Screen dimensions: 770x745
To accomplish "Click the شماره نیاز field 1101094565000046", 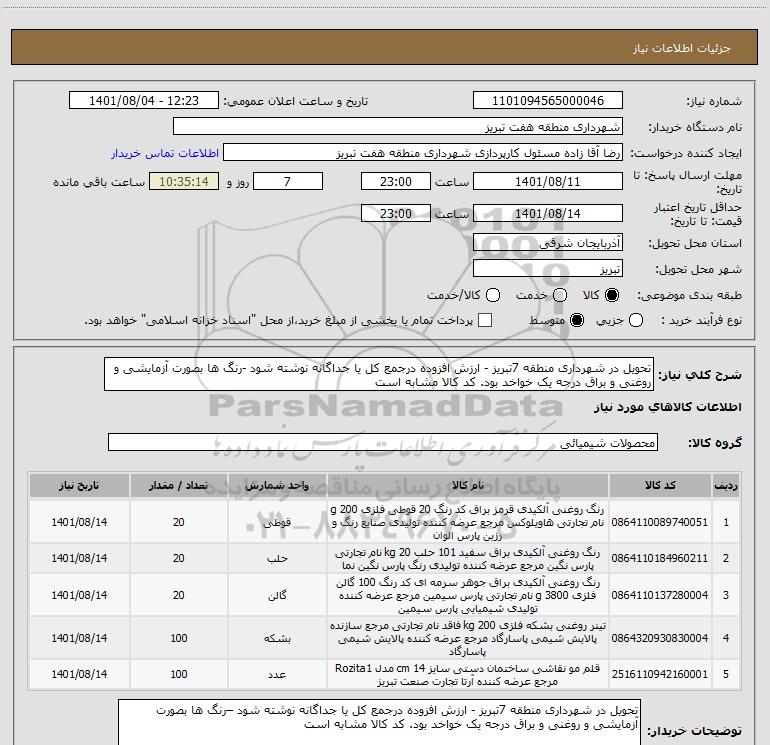I will [548, 101].
